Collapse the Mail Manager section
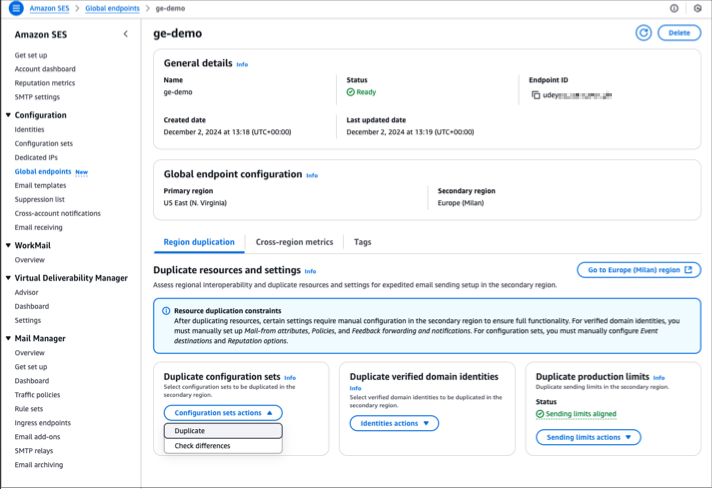Screen dimensions: 712x489 click(8, 338)
